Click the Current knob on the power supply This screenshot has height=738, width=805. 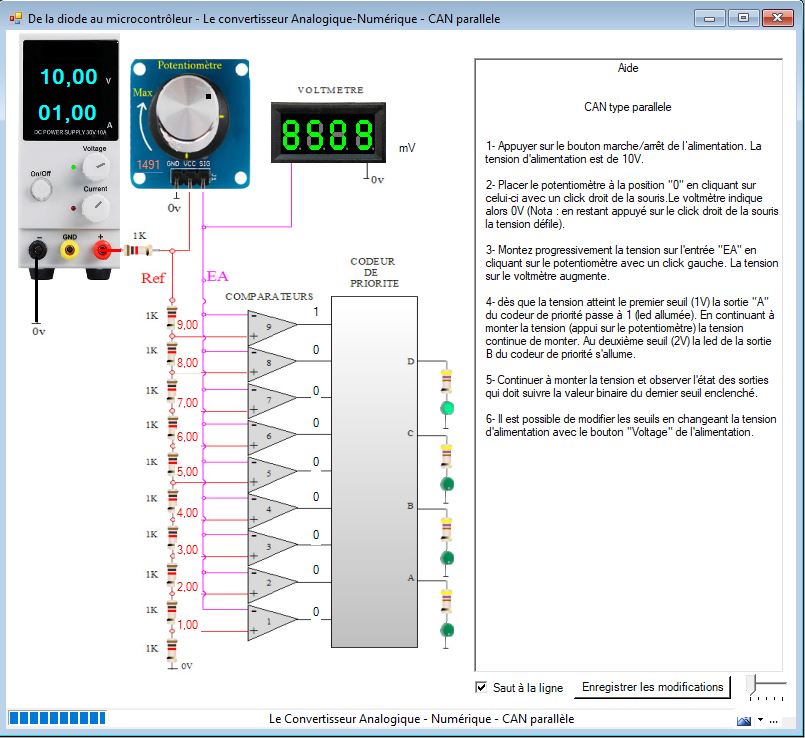click(95, 206)
